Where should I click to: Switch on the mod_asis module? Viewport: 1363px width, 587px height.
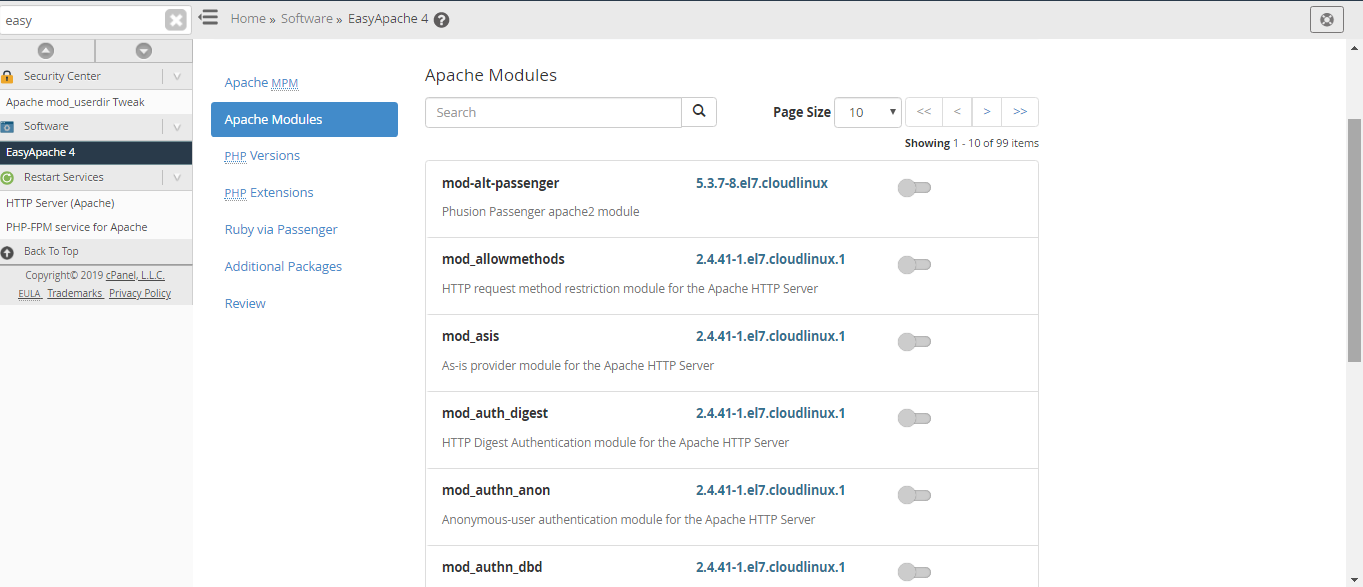[914, 341]
